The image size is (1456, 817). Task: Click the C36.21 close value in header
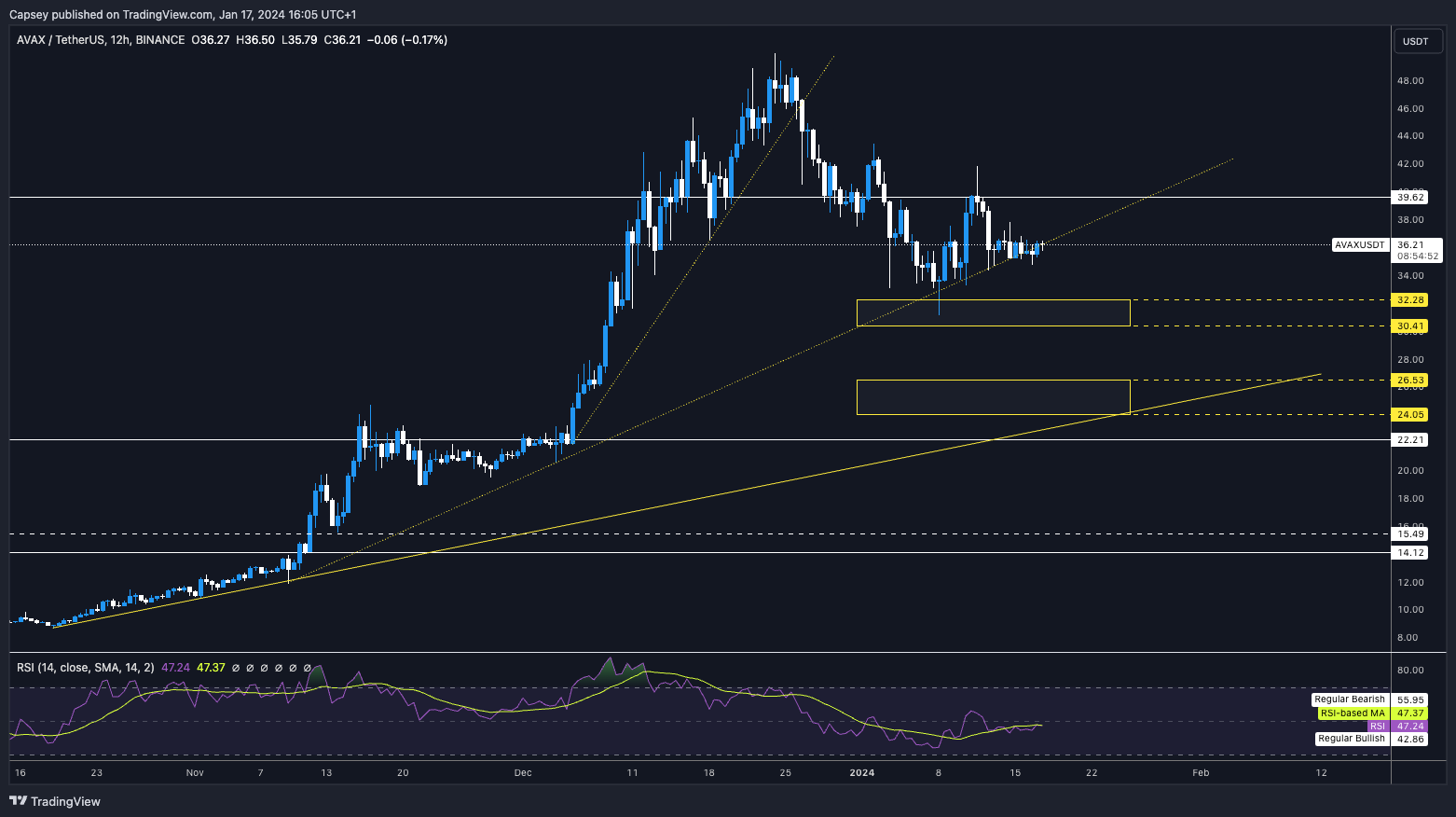click(x=342, y=40)
